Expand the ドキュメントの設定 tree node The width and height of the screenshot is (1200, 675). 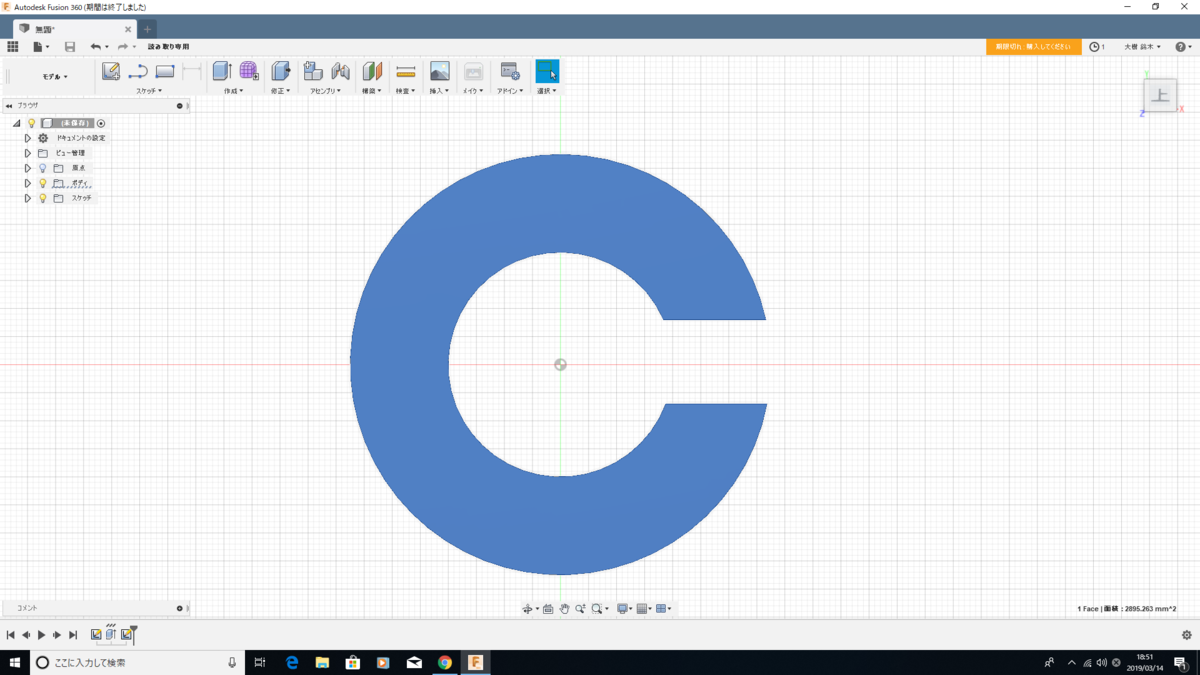28,138
